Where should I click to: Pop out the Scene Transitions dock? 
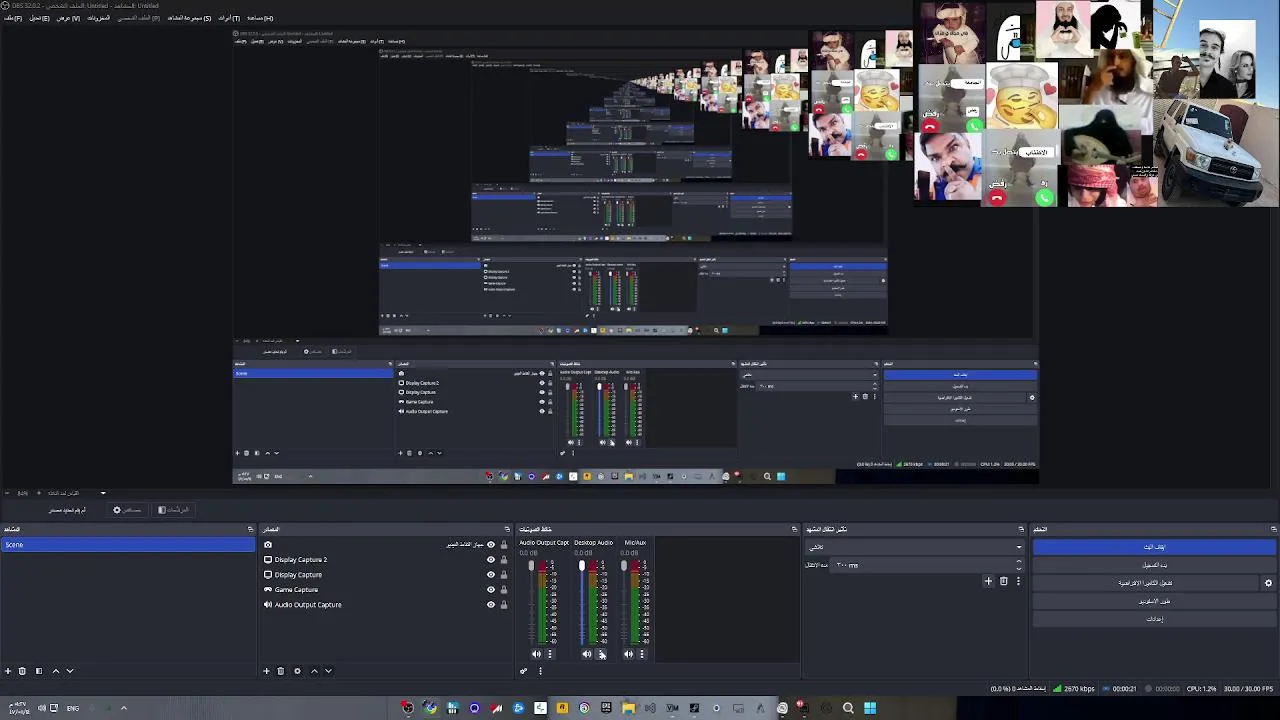(1021, 529)
